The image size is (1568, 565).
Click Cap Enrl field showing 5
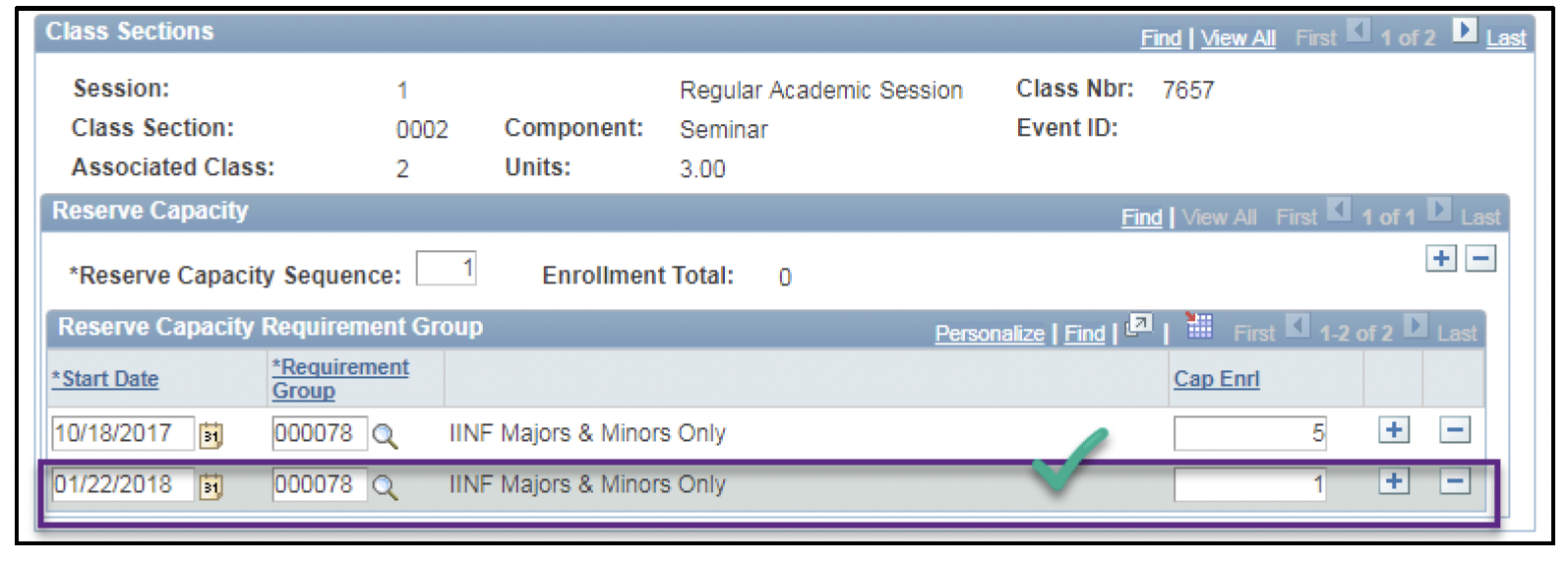(1249, 433)
